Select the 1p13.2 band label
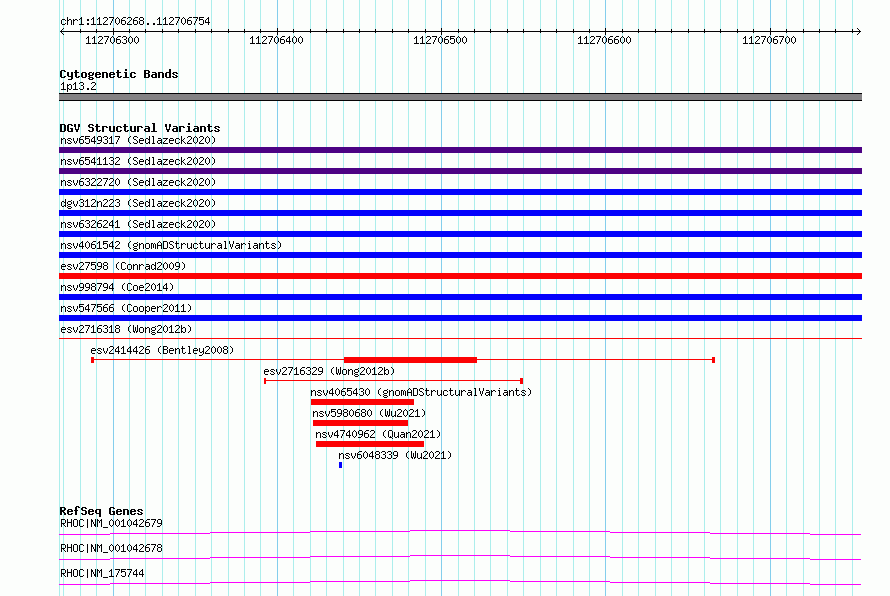The image size is (890, 596). coord(78,86)
